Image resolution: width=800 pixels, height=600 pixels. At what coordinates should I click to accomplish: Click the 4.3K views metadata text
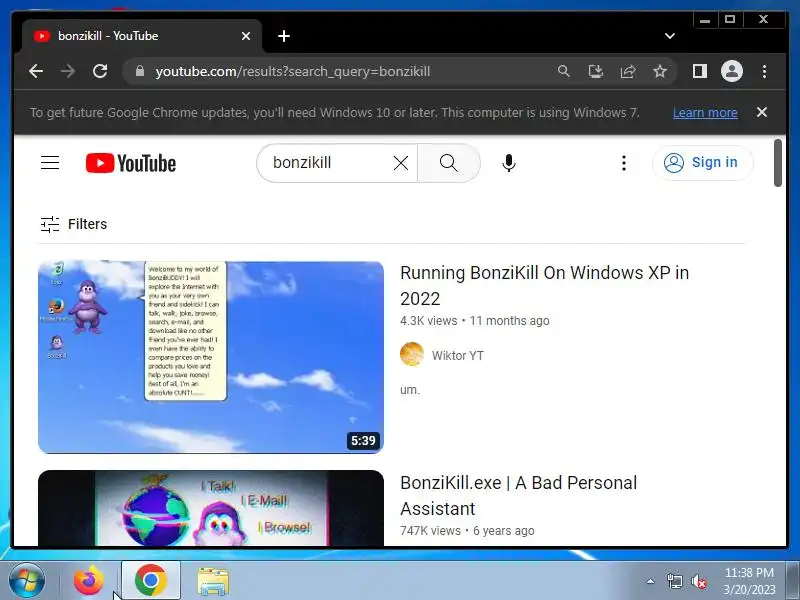(429, 321)
